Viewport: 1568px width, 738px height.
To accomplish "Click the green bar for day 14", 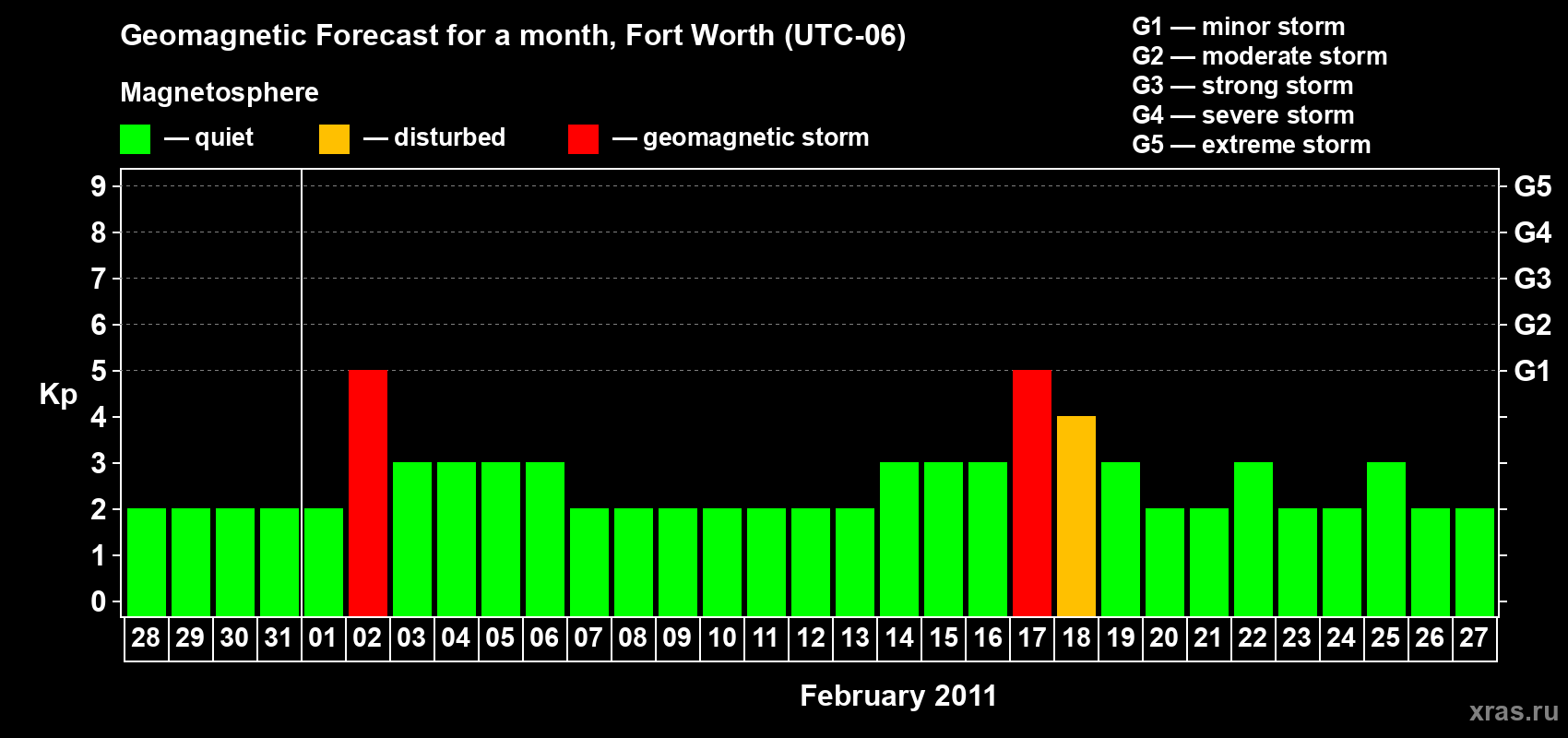I will 899,539.
